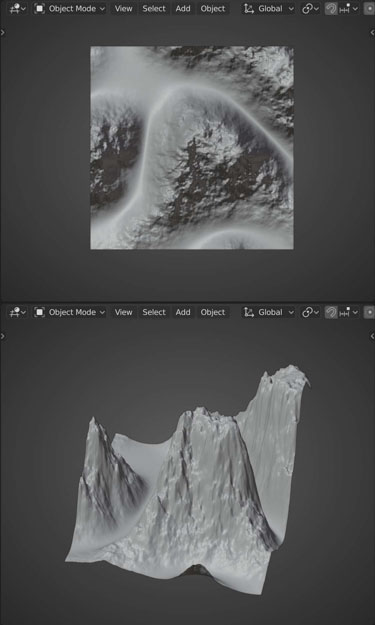This screenshot has width=375, height=625.
Task: Expand toolbar arrow on lower viewport left edge
Action: [3, 336]
